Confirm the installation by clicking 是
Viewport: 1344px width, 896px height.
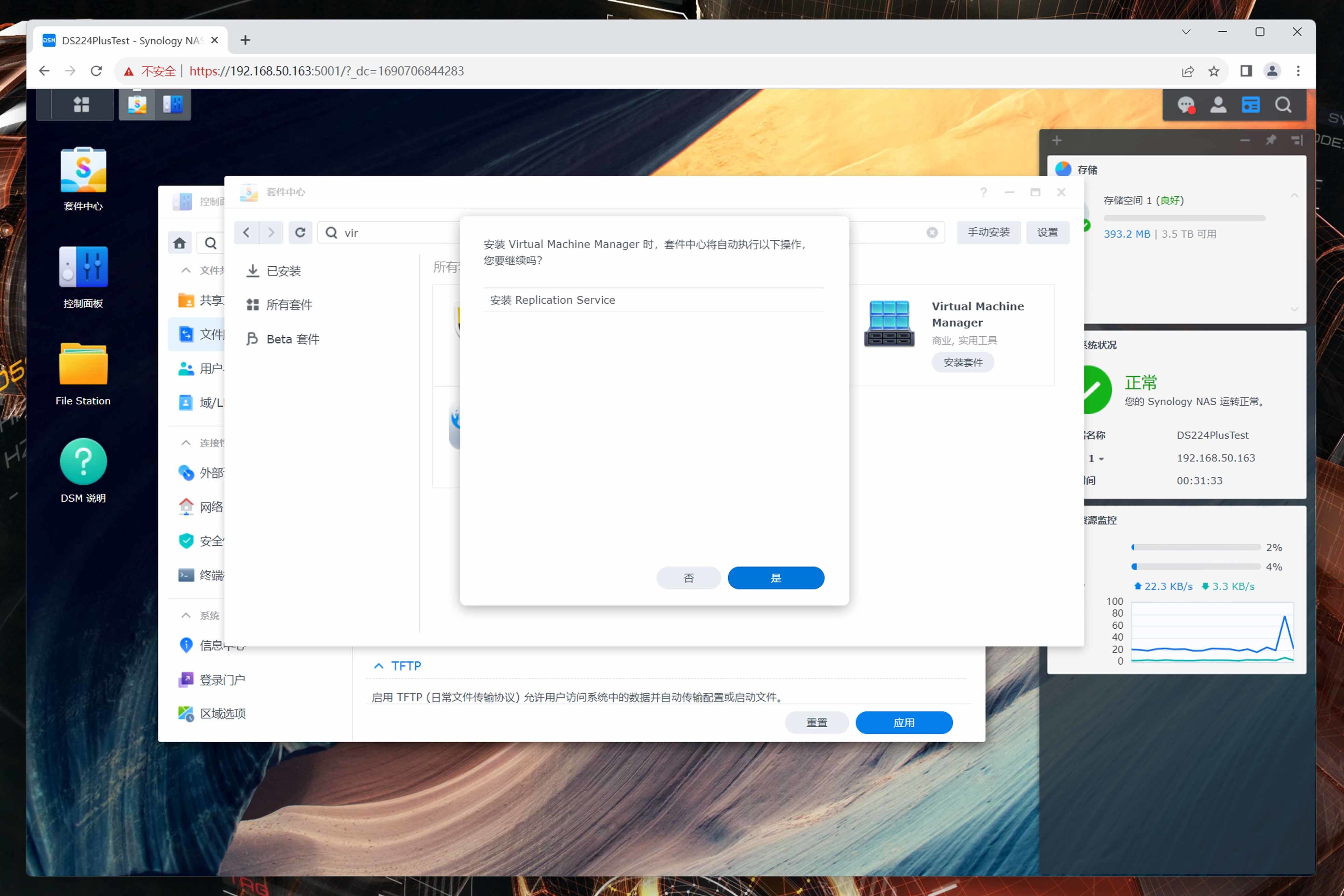[775, 578]
